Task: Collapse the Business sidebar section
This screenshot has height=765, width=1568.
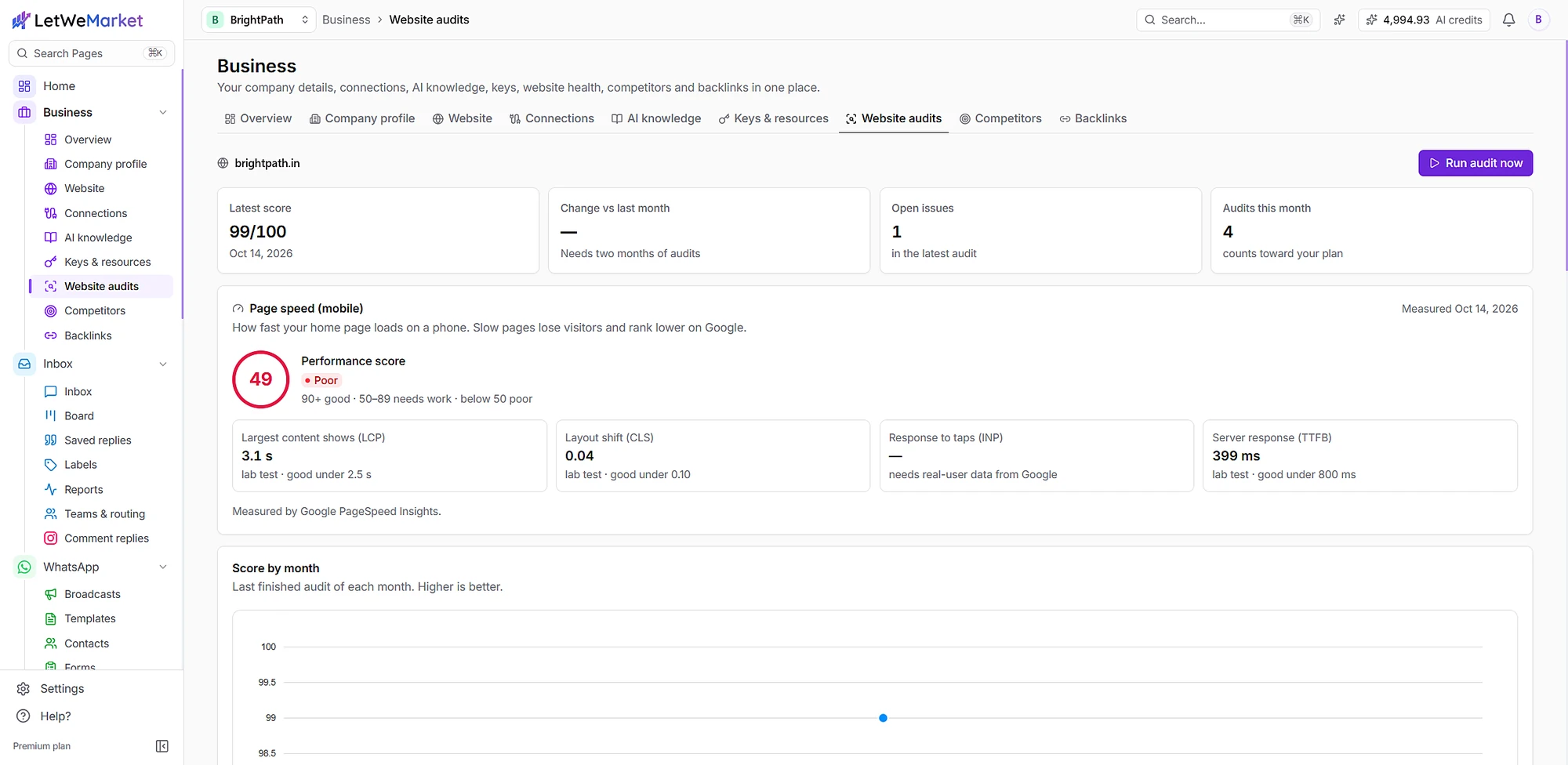Action: pyautogui.click(x=163, y=113)
